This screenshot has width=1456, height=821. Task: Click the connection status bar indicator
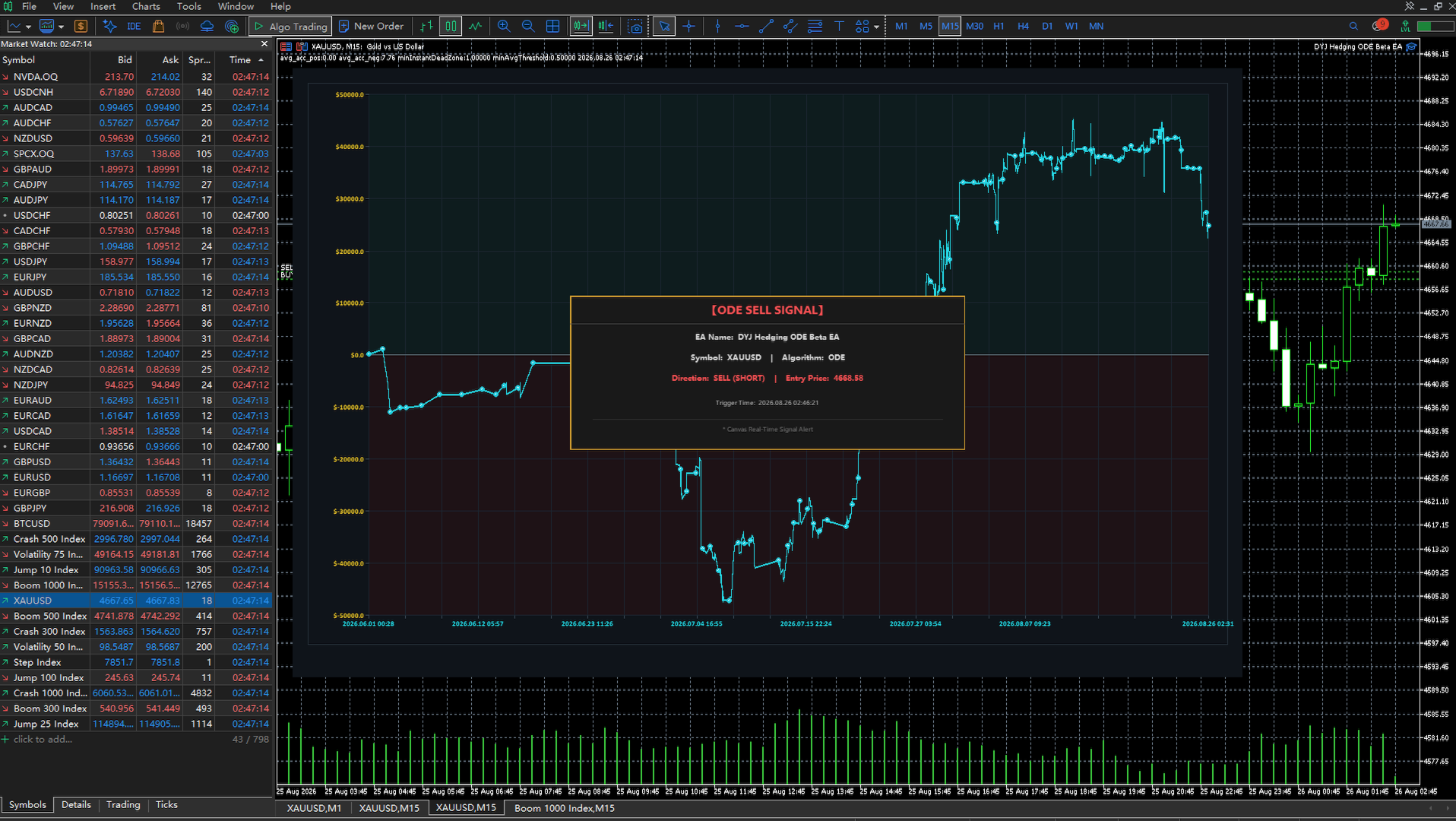pyautogui.click(x=1434, y=26)
